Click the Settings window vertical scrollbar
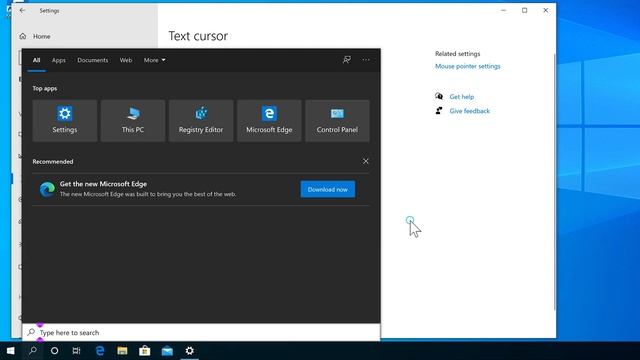Viewport: 640px width, 360px height. point(554,182)
